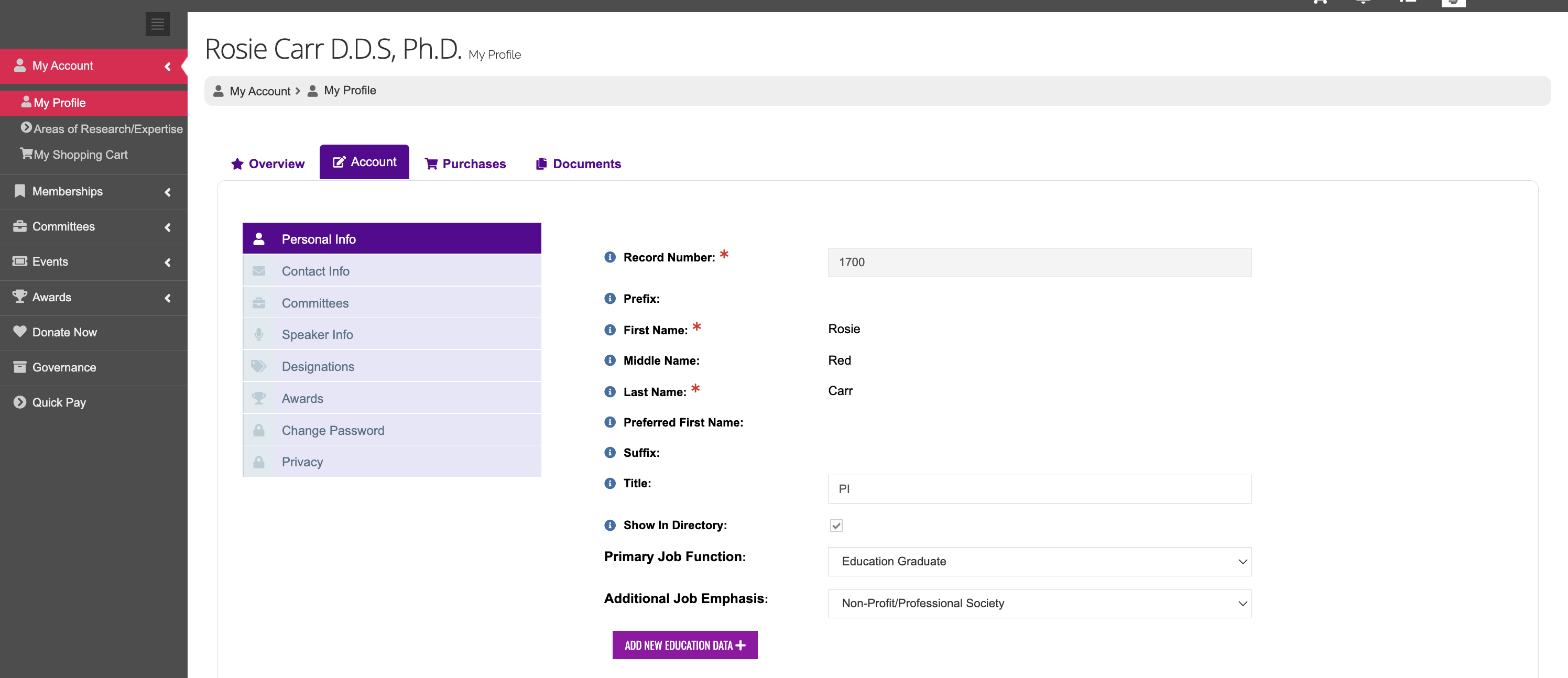This screenshot has width=1568, height=678.
Task: Click the info icon beside Record Number
Action: pyautogui.click(x=609, y=257)
